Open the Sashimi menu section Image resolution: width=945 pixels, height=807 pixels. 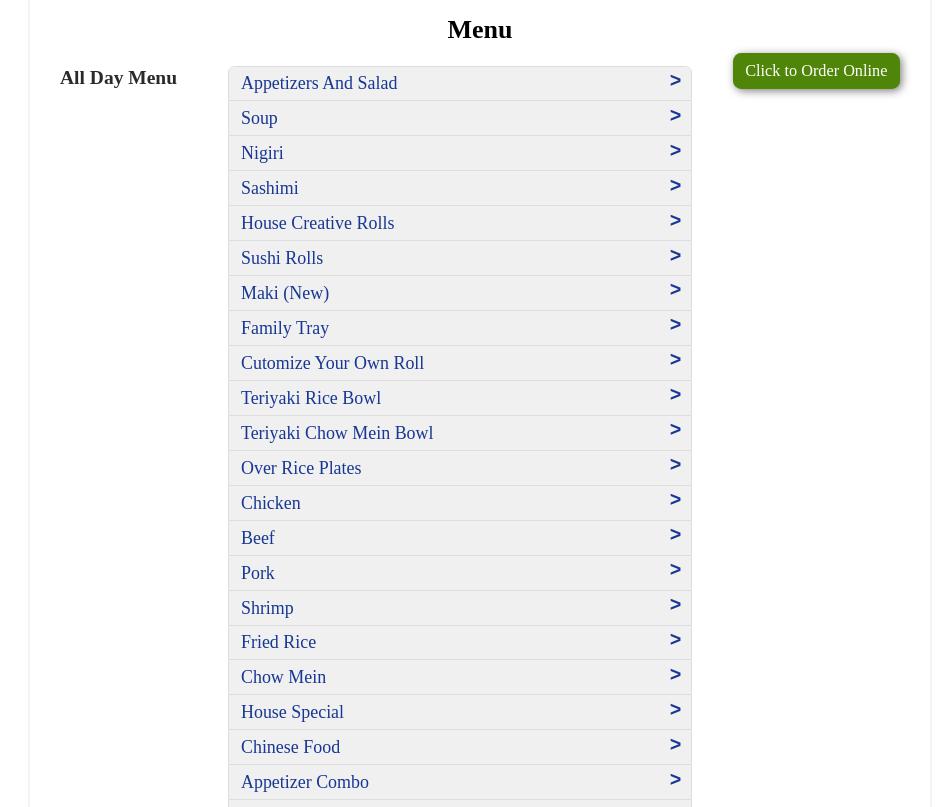270,188
